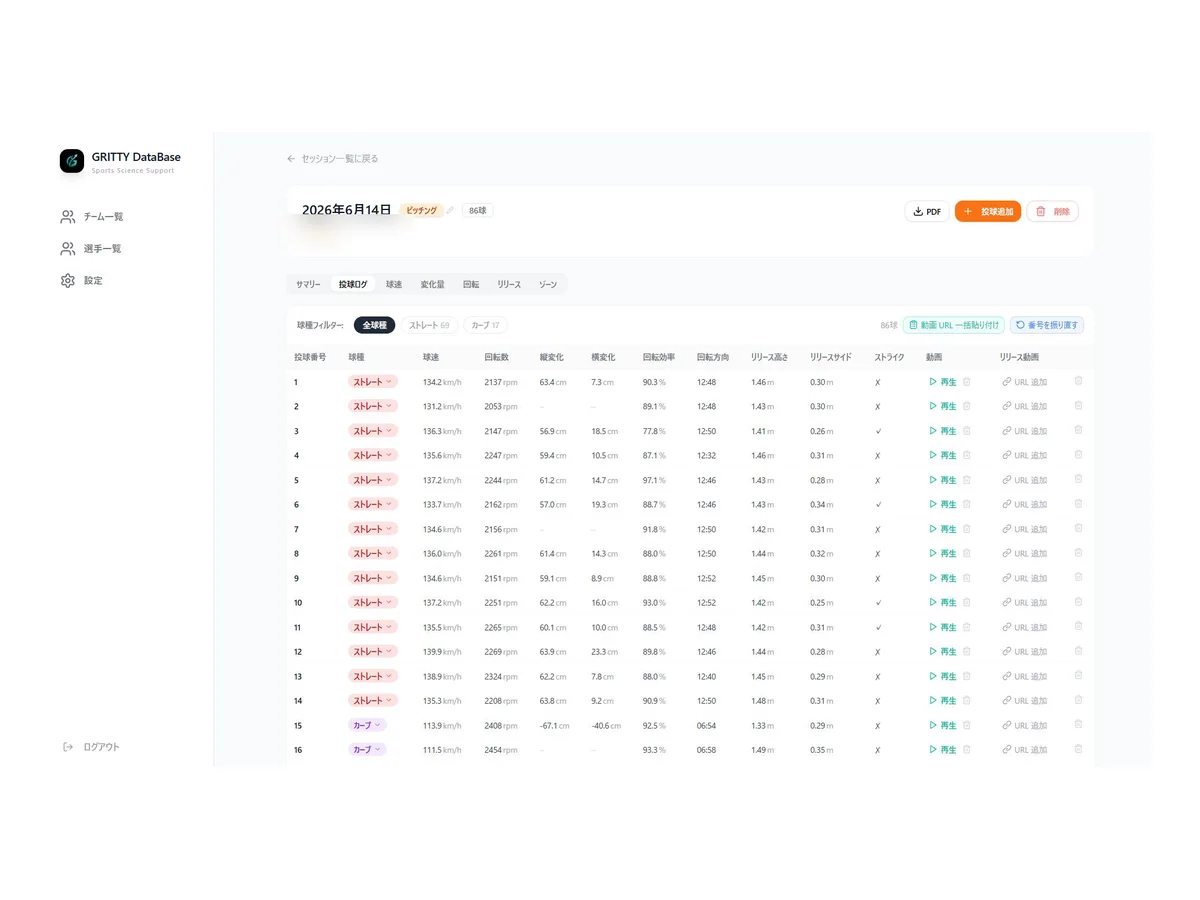The image size is (1200, 900).
Task: Click the orange 投球追加 button
Action: [x=988, y=212]
